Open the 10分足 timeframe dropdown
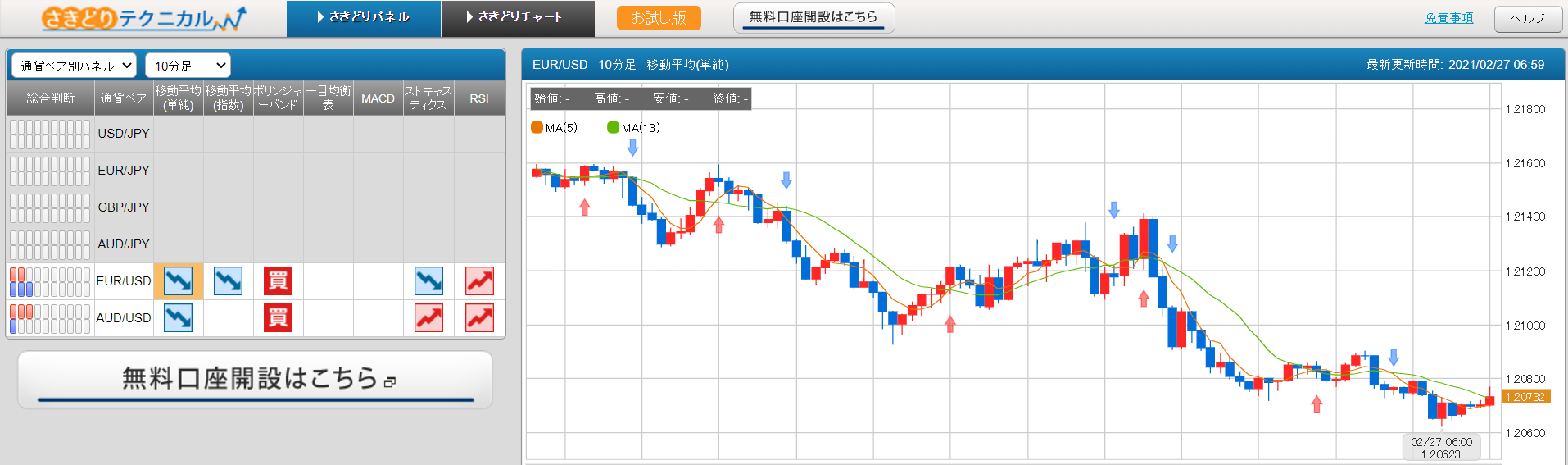 (x=188, y=66)
